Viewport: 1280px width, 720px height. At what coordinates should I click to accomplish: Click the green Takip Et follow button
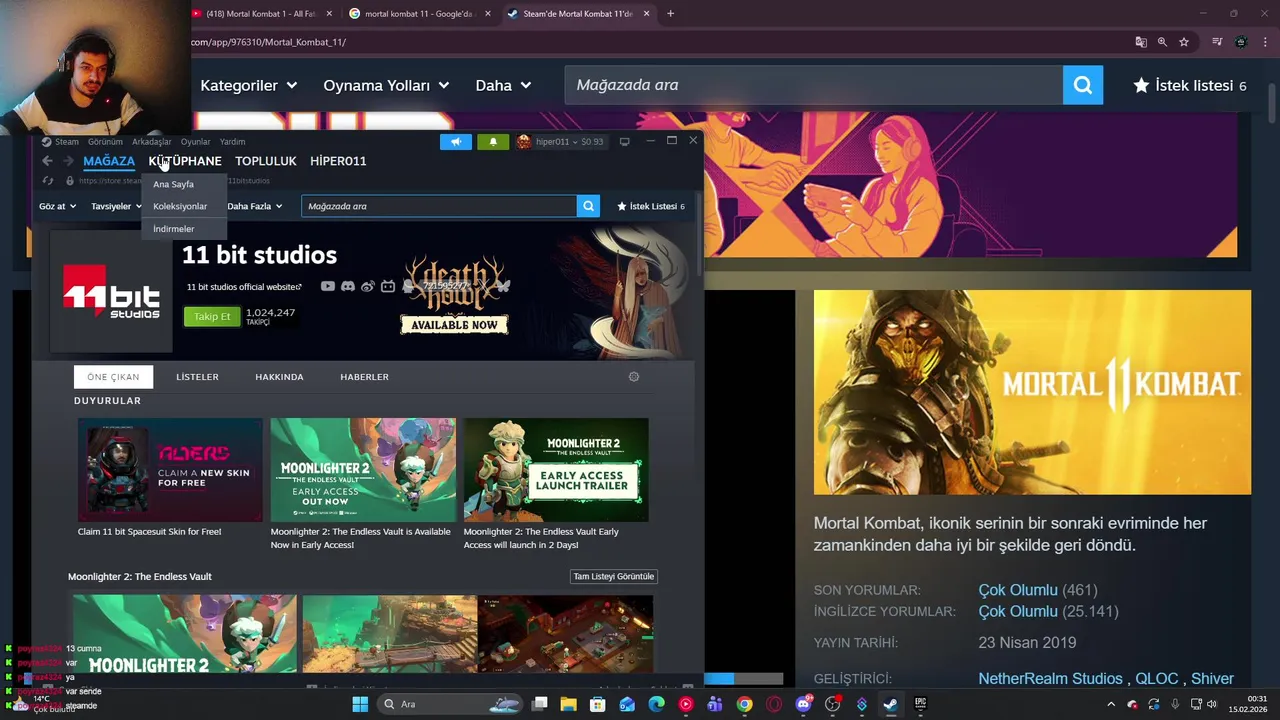pos(212,317)
